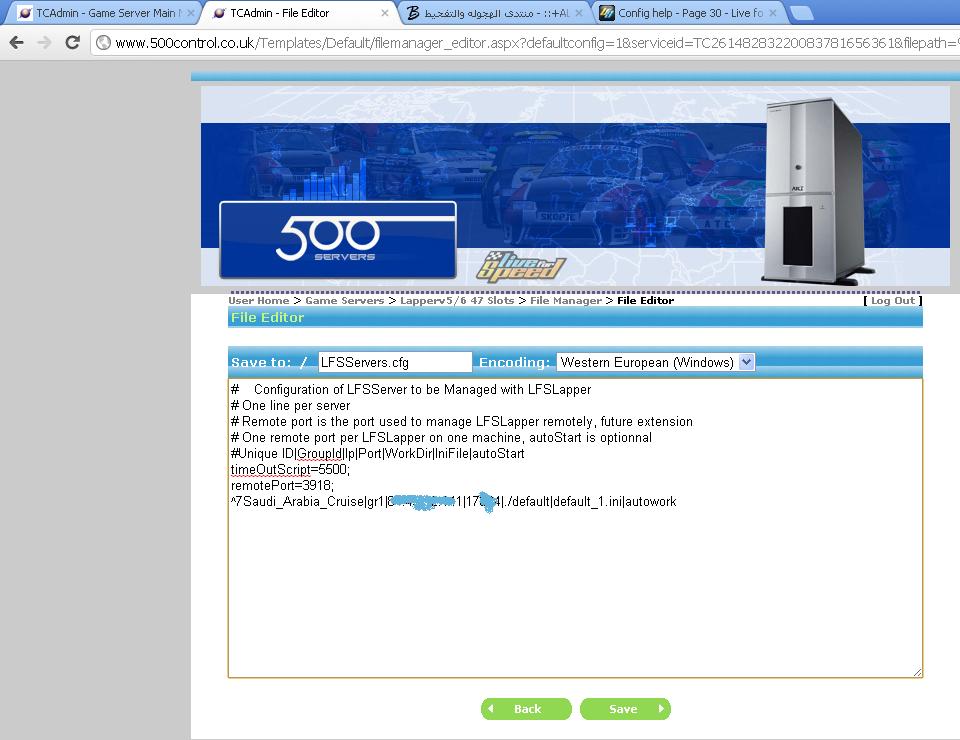
Task: Click the text editor resize grip corner
Action: click(x=917, y=672)
